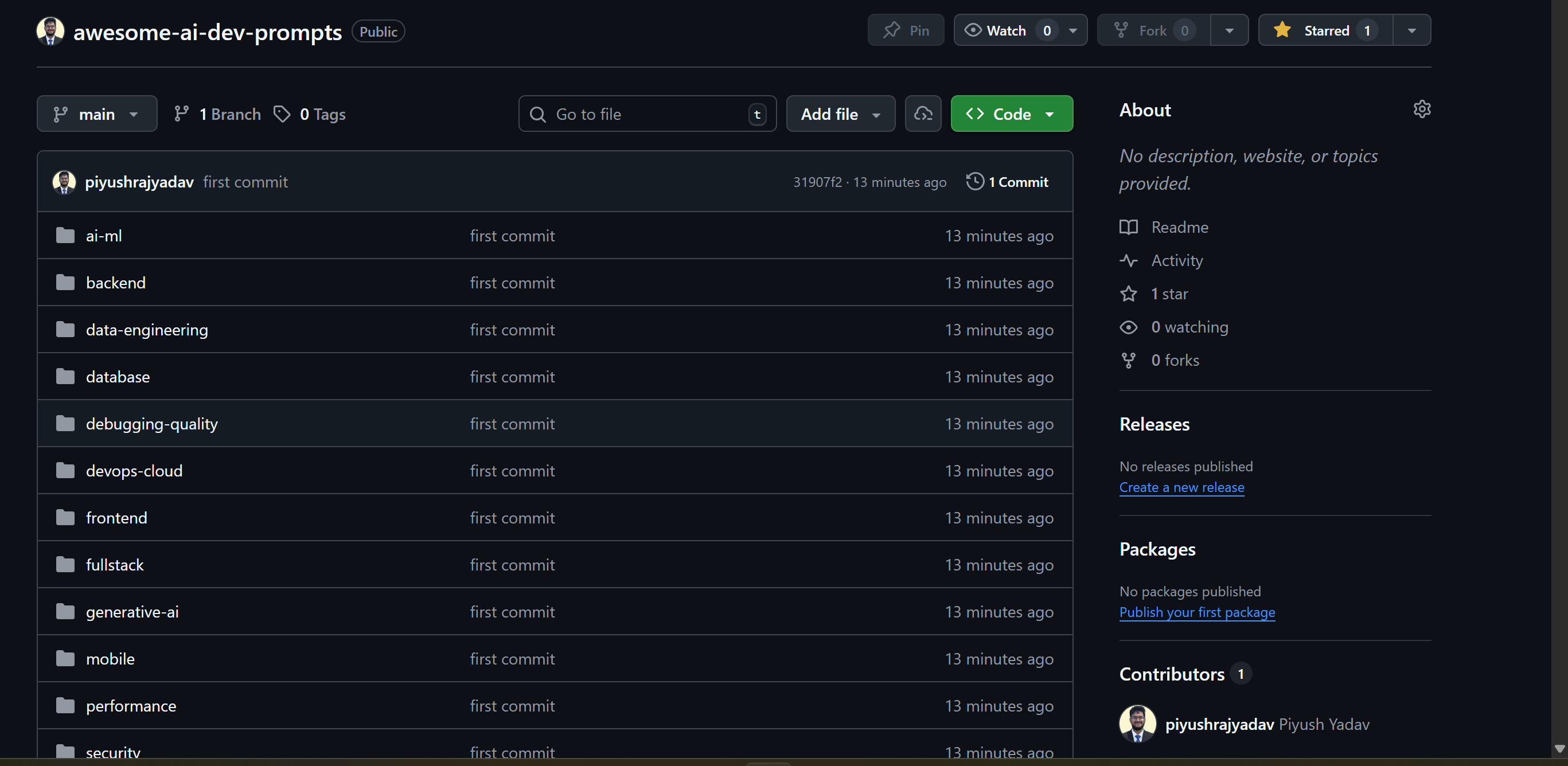Expand the Add file dropdown
The image size is (1568, 766).
(840, 114)
